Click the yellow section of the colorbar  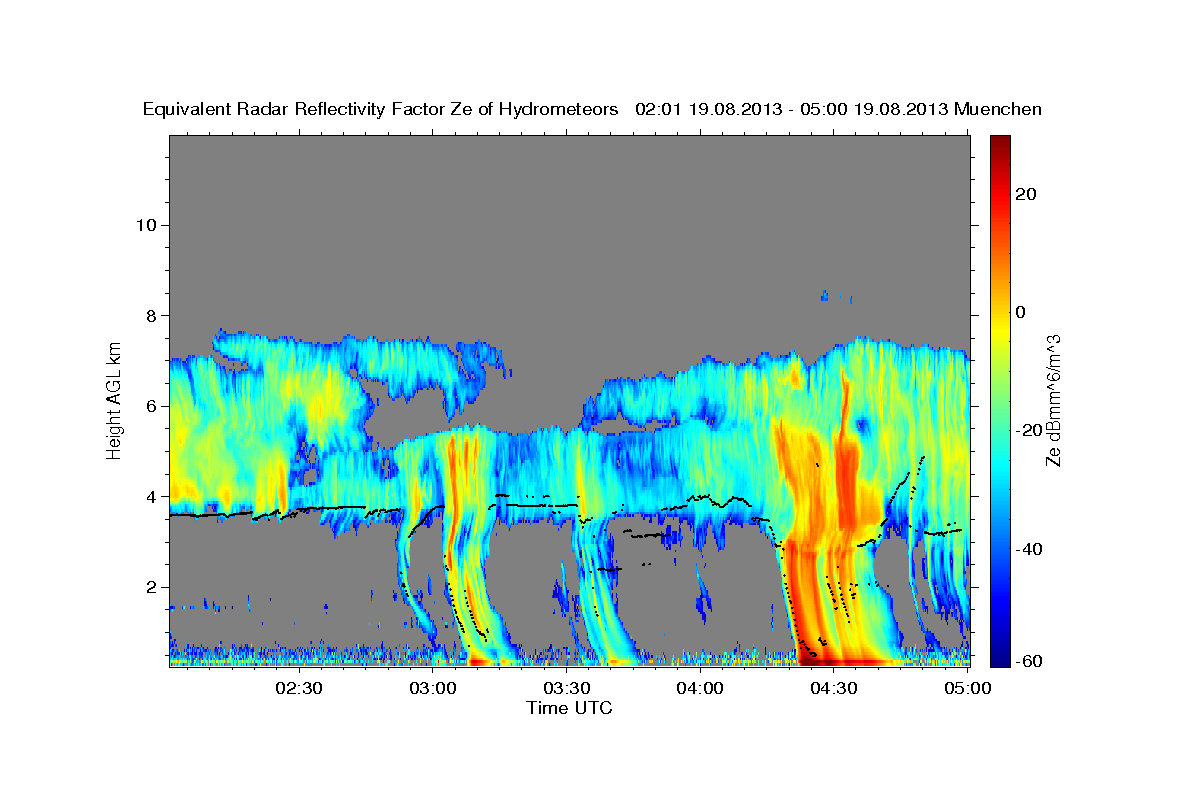[x=1000, y=330]
